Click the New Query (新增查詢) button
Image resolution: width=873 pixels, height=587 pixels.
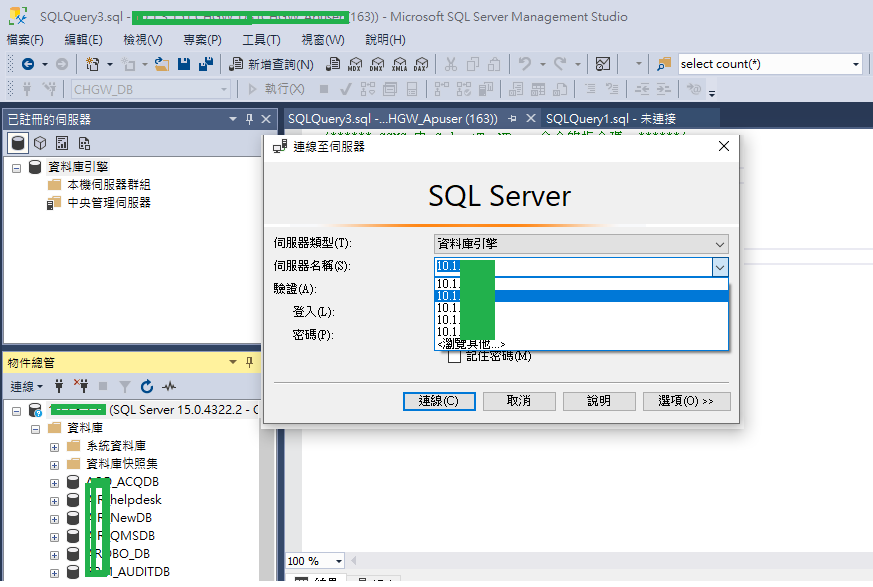pyautogui.click(x=271, y=64)
